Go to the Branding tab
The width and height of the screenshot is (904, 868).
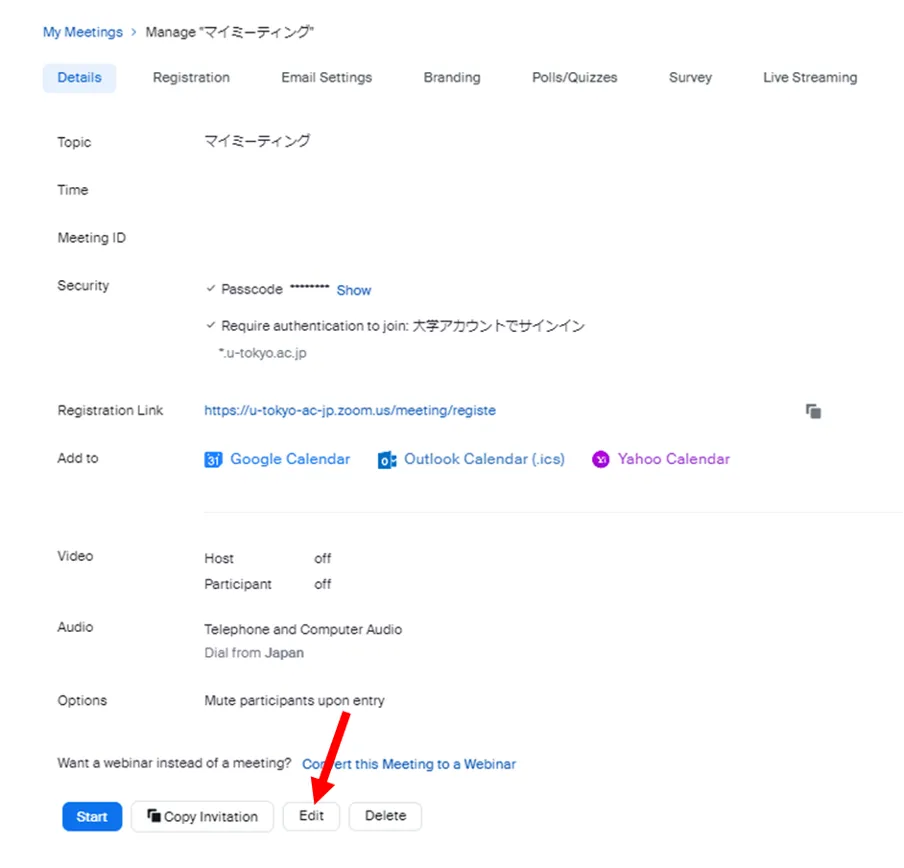click(x=451, y=78)
